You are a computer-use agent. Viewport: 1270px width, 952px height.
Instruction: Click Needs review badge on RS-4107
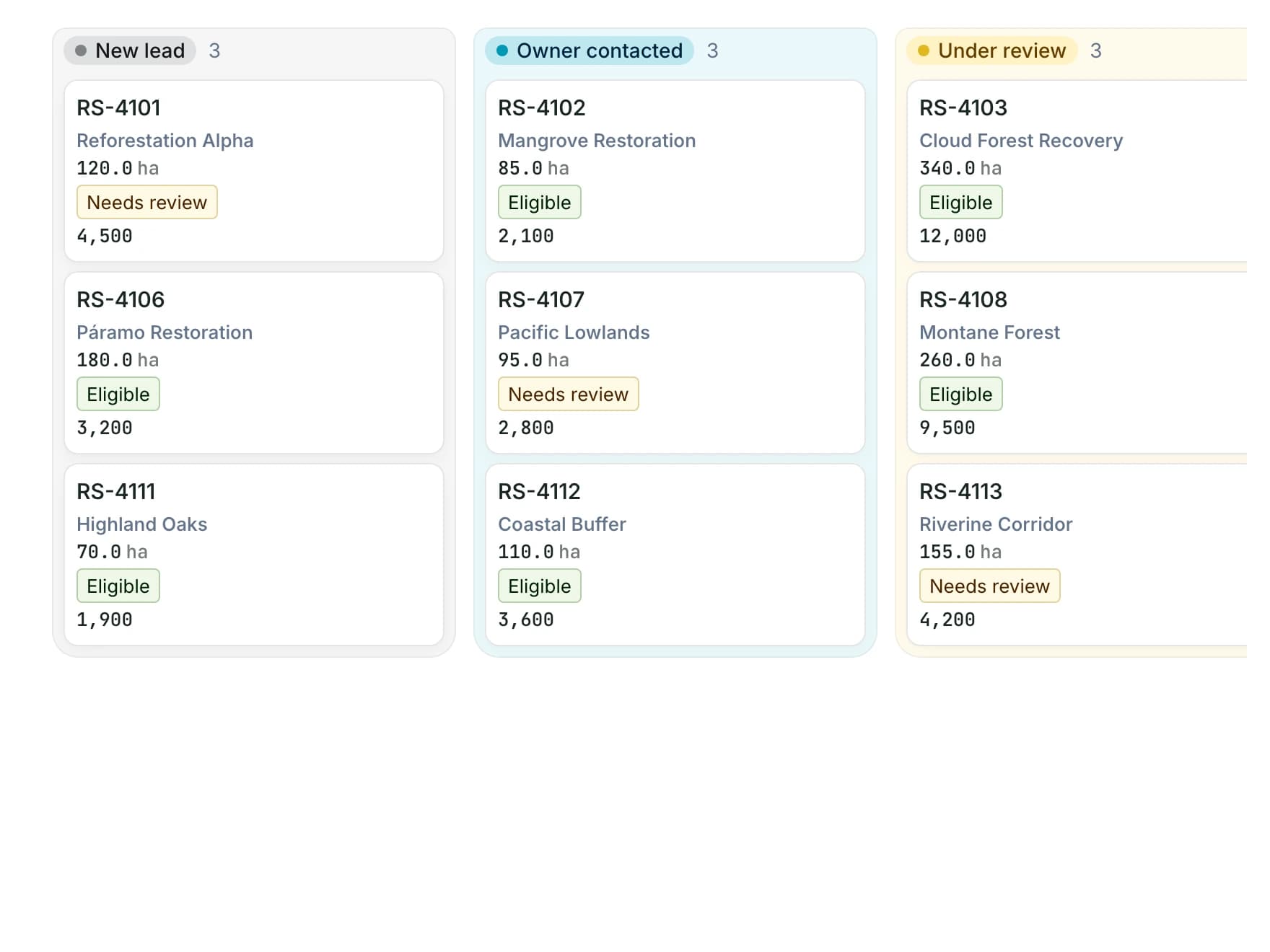tap(569, 395)
